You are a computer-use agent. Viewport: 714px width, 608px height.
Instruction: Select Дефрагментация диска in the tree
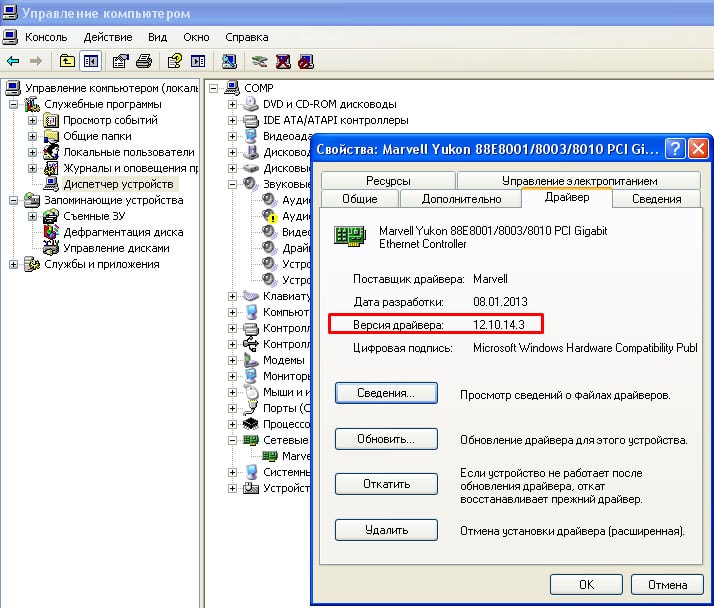pos(123,232)
